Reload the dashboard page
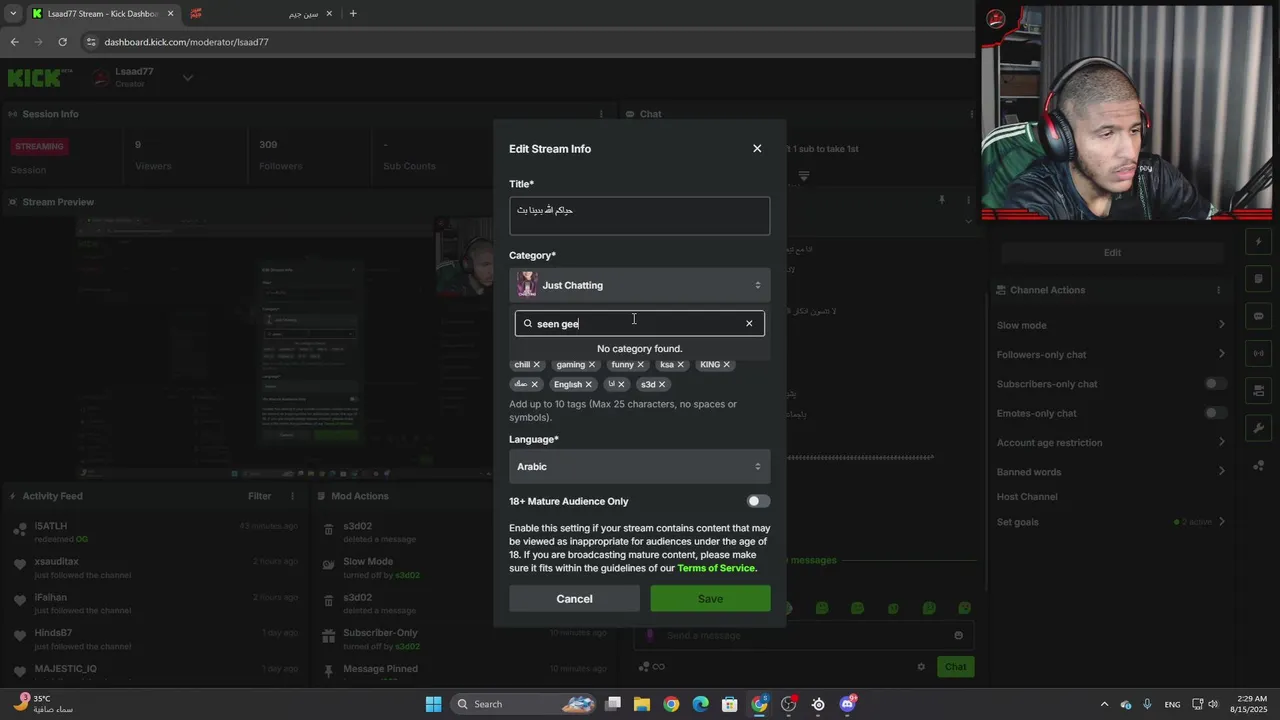Viewport: 1280px width, 720px height. 62,42
